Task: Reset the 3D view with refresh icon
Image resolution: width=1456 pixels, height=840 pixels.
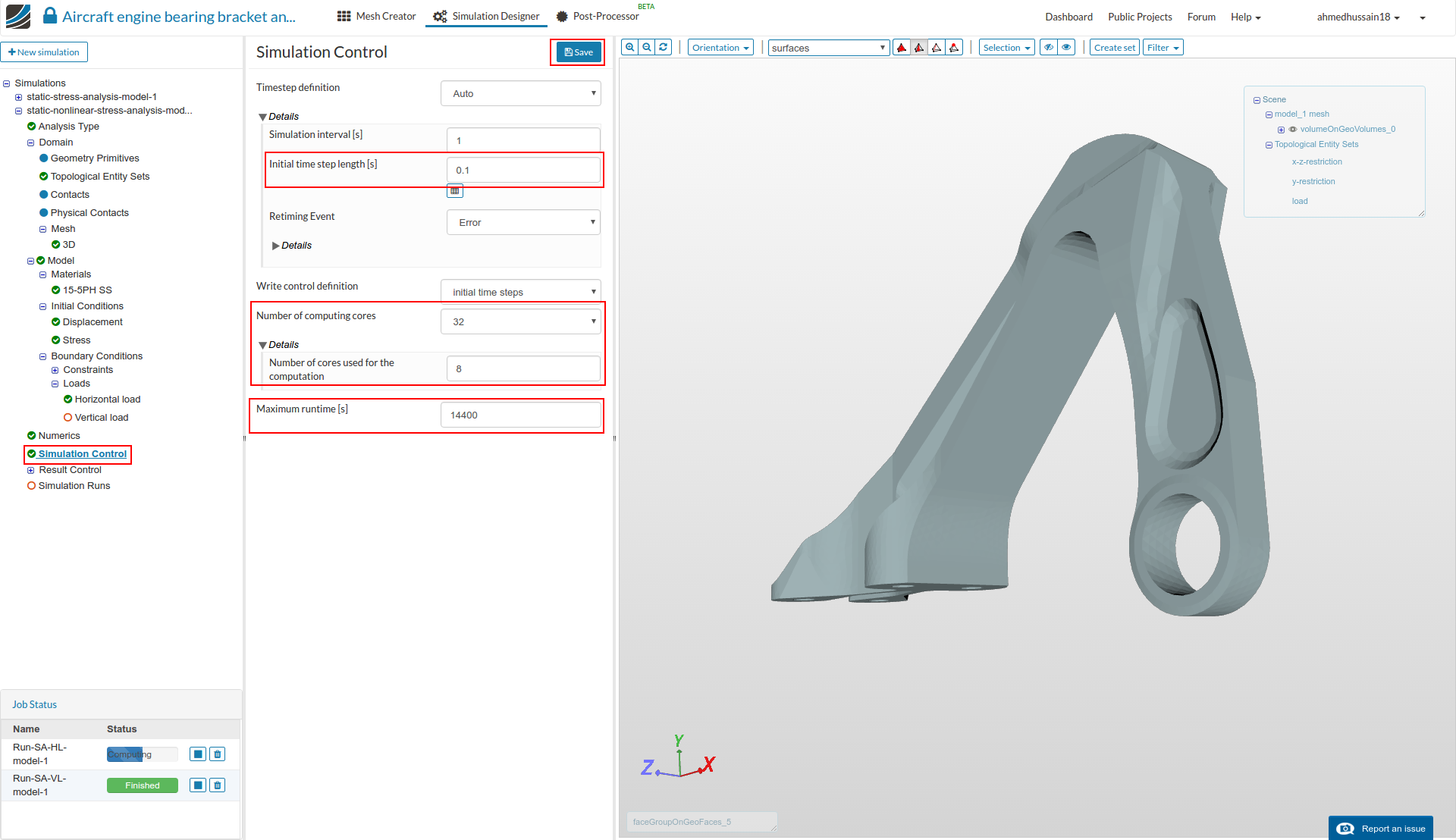Action: click(664, 47)
